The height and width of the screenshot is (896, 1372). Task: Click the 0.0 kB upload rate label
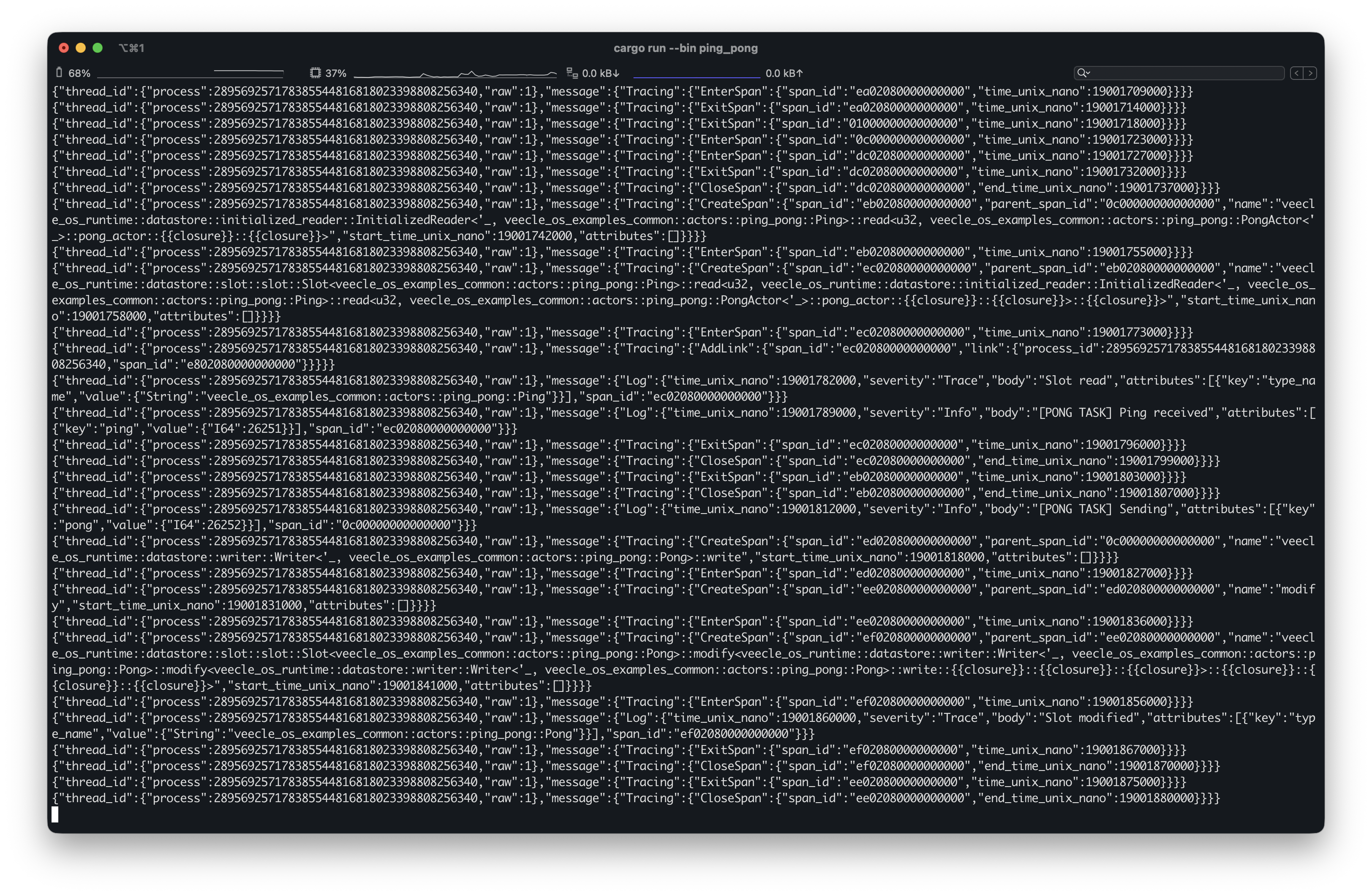[784, 73]
